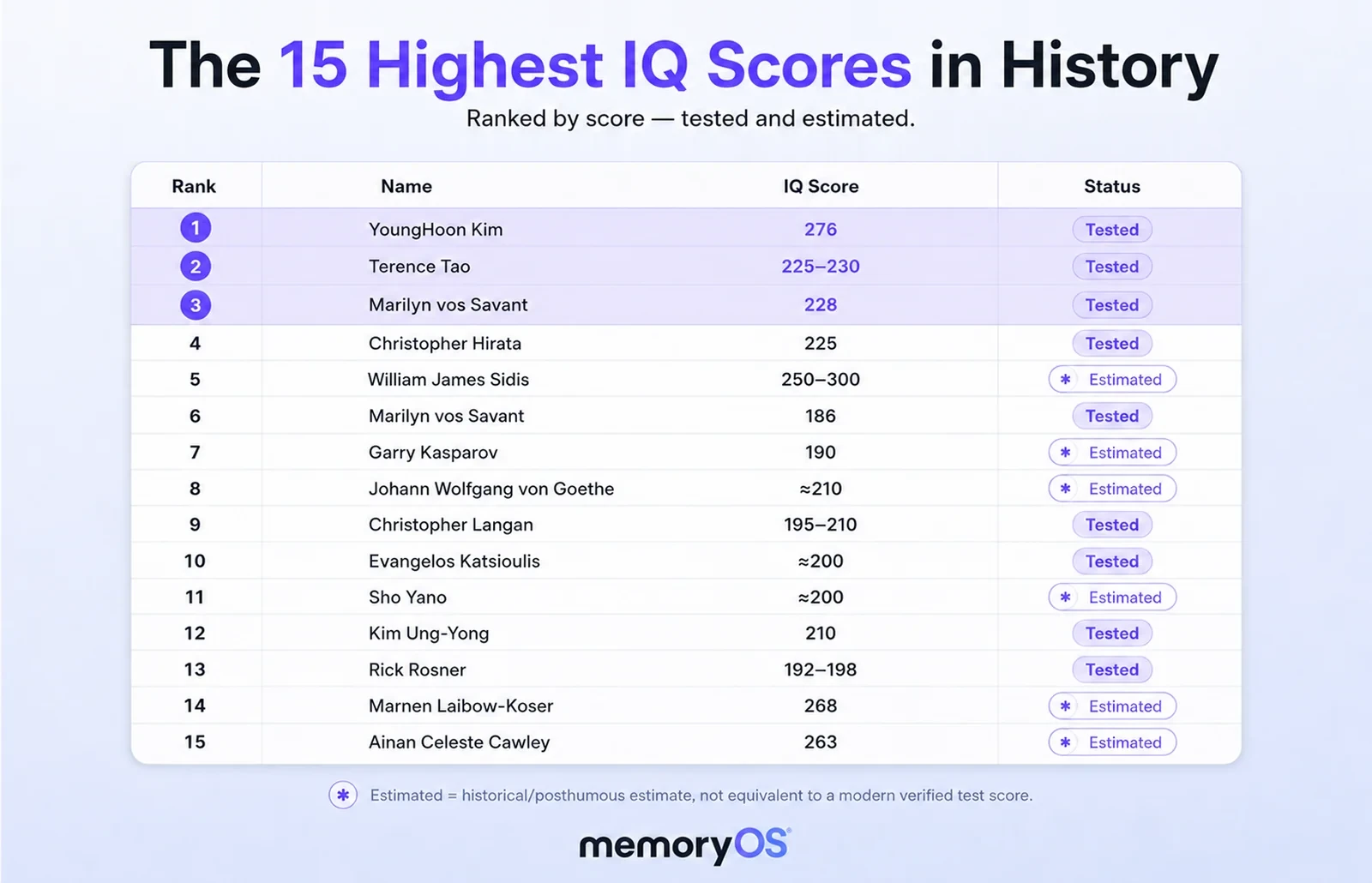
Task: Click the Estimated badge for Sho Yano
Action: (1112, 598)
